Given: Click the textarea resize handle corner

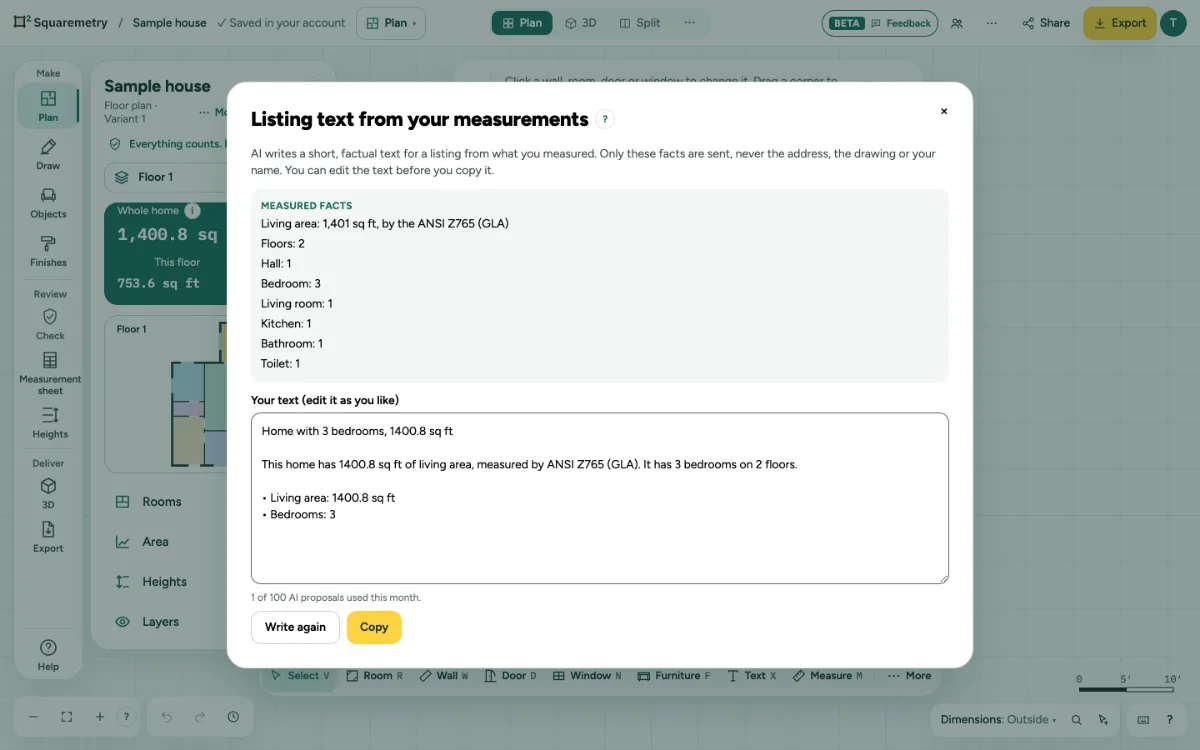Looking at the screenshot, I should pos(943,578).
